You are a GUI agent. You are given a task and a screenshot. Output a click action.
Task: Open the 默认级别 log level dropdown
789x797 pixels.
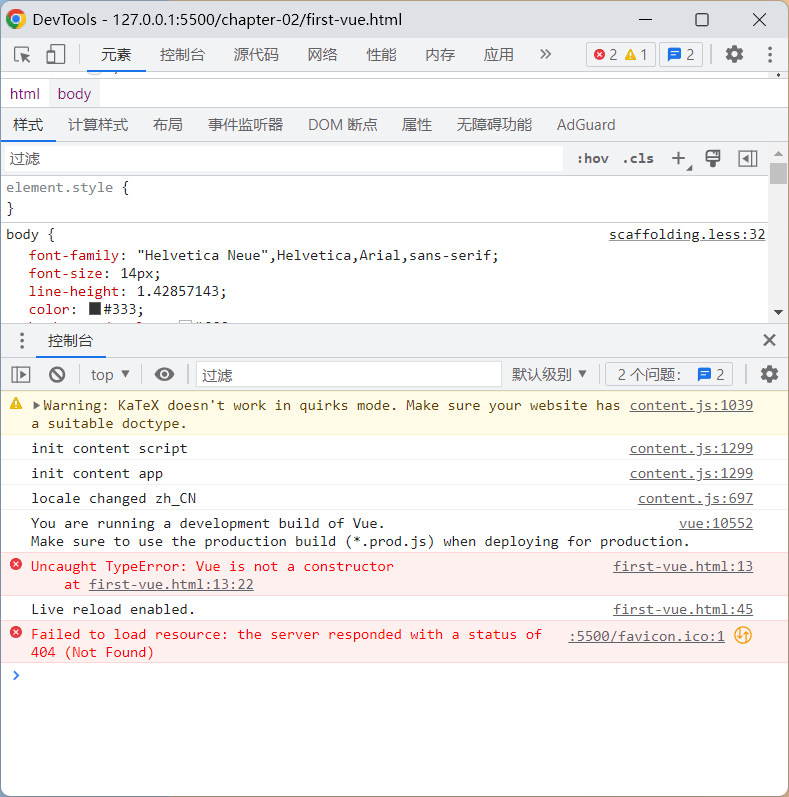[549, 375]
